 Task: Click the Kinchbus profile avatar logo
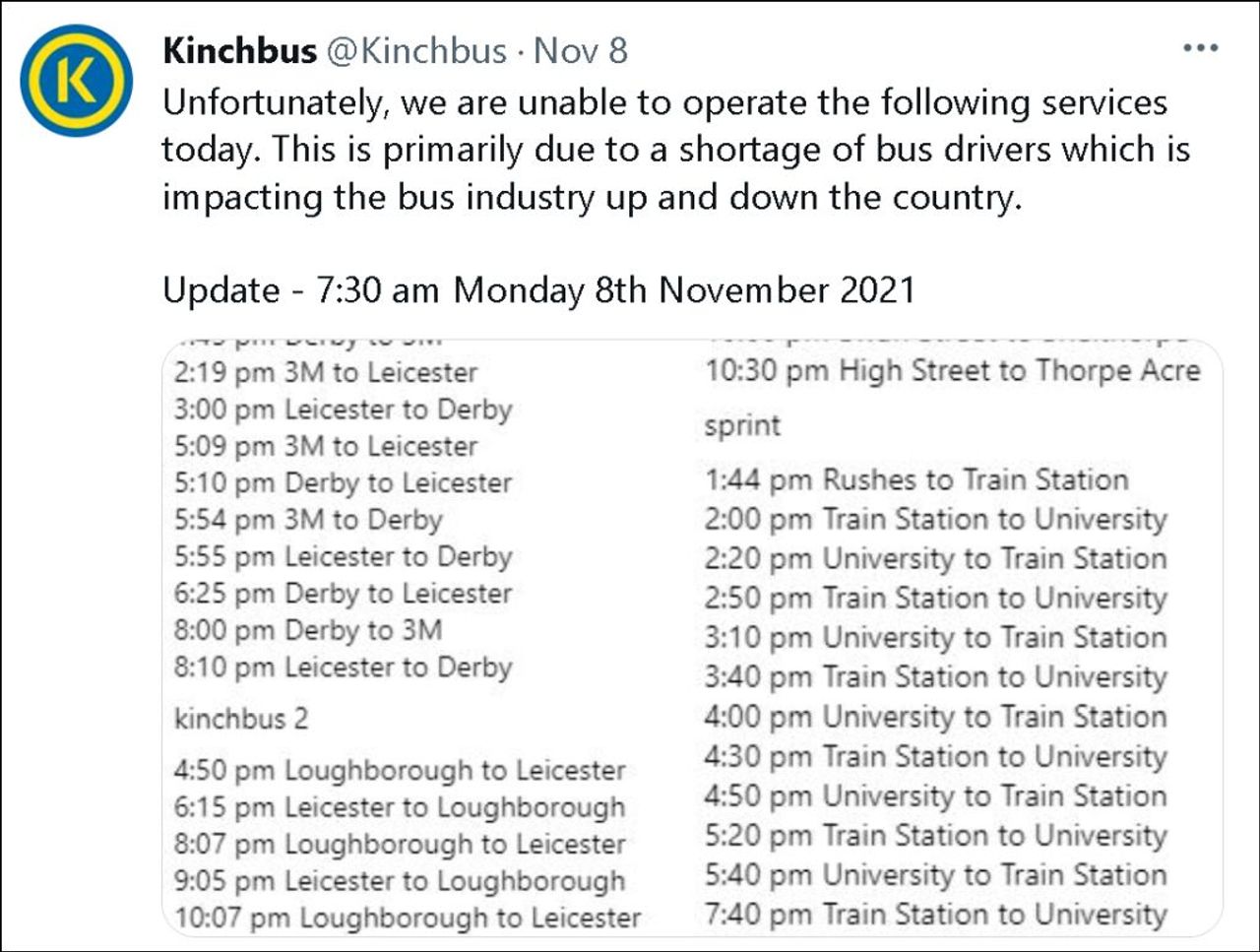(x=76, y=81)
